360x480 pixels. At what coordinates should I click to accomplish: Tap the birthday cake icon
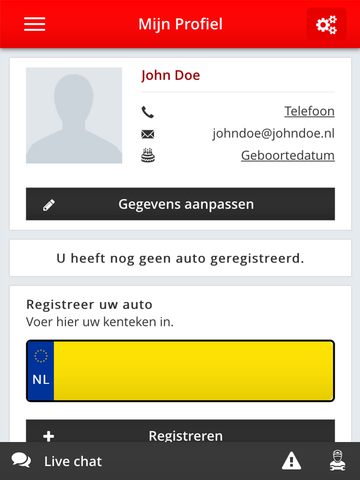point(148,155)
